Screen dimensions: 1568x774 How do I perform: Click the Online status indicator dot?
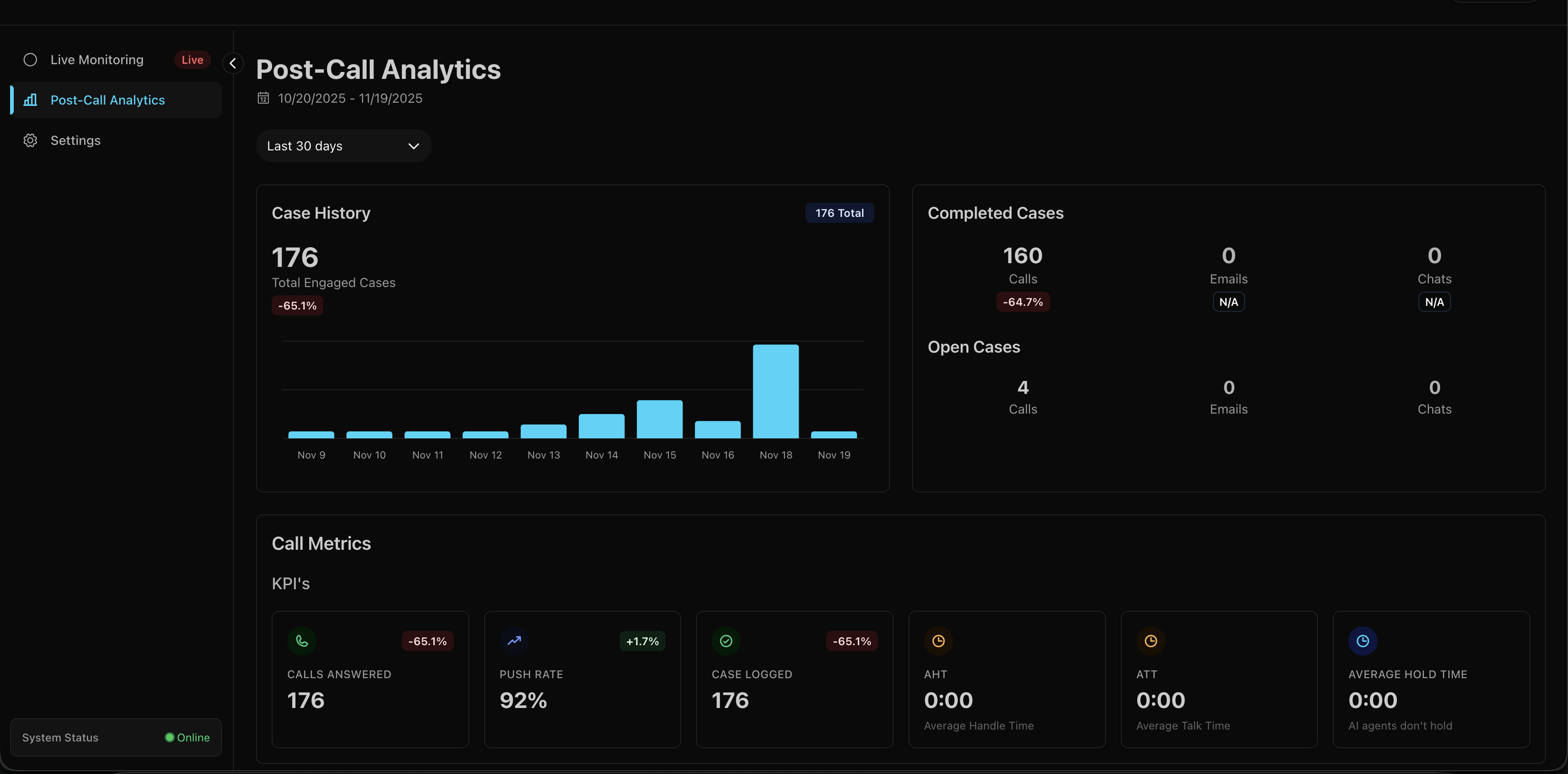point(169,737)
